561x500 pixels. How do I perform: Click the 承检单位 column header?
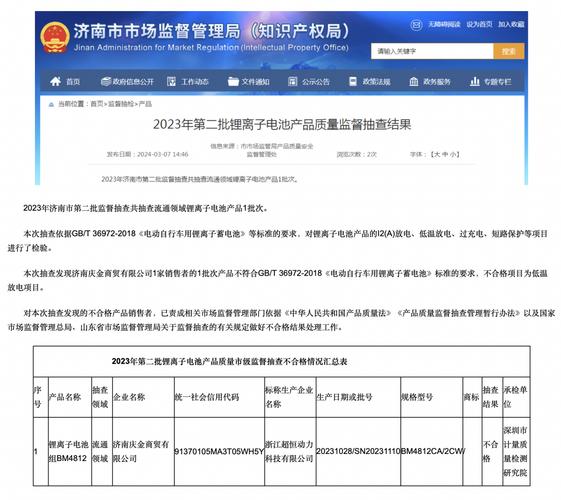[x=516, y=397]
